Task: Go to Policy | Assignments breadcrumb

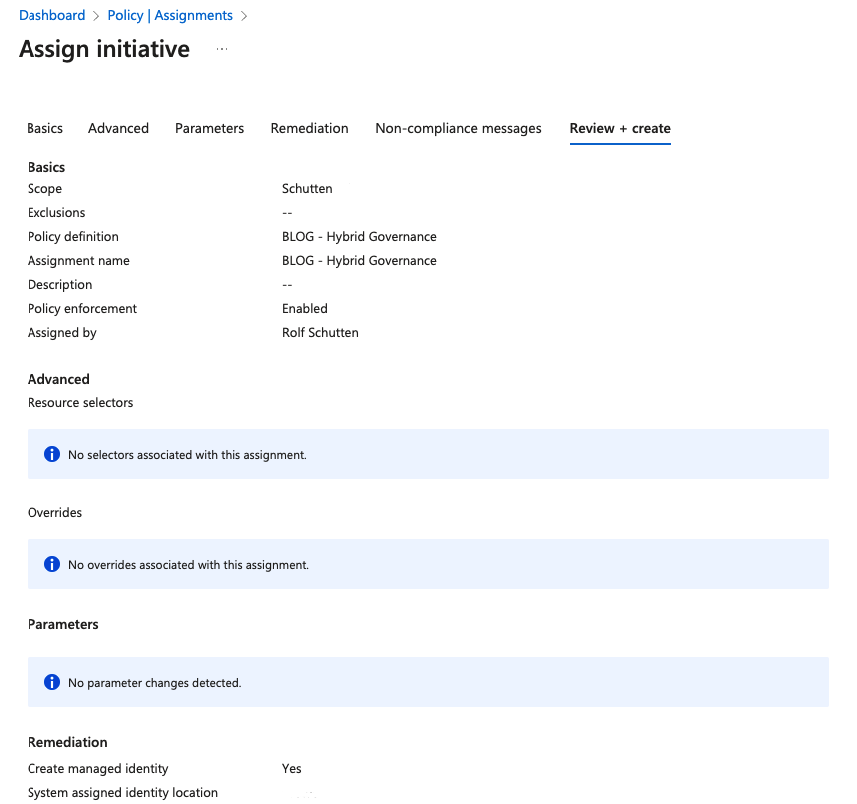Action: click(x=170, y=16)
